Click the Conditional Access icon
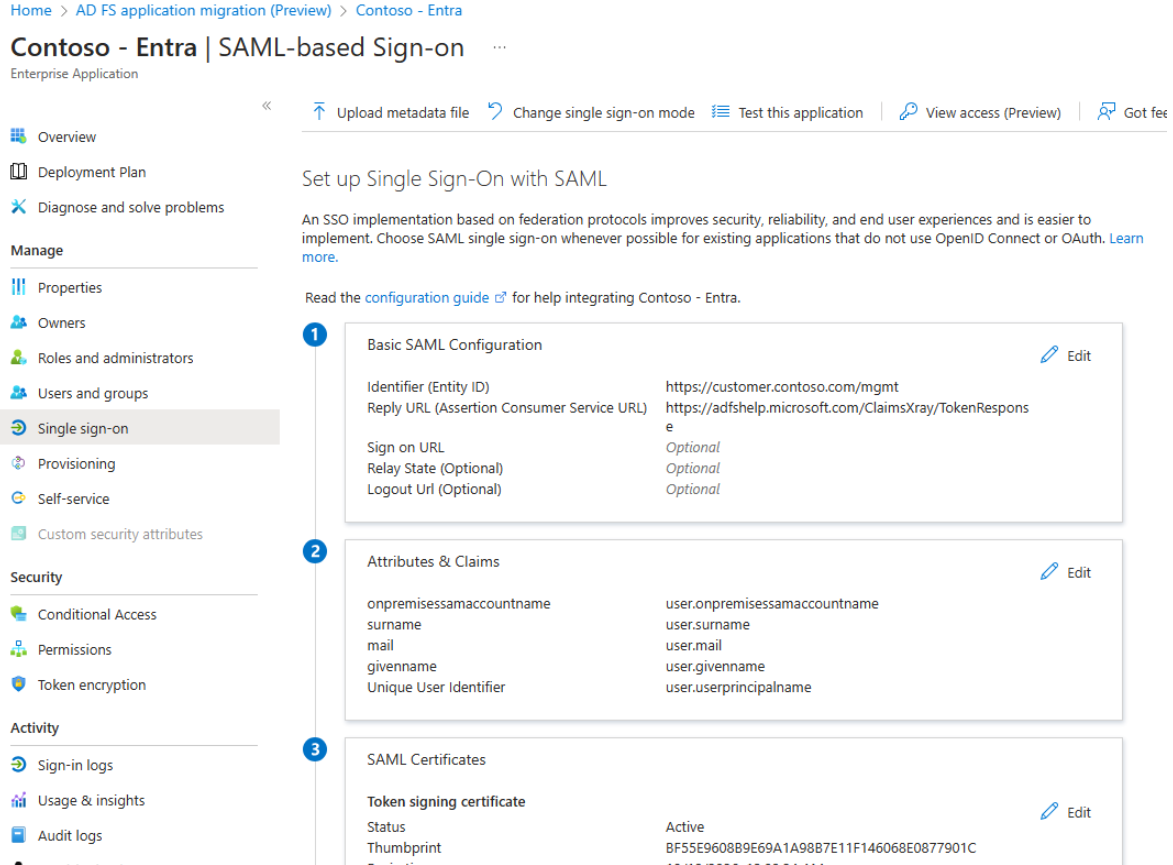 click(x=19, y=614)
